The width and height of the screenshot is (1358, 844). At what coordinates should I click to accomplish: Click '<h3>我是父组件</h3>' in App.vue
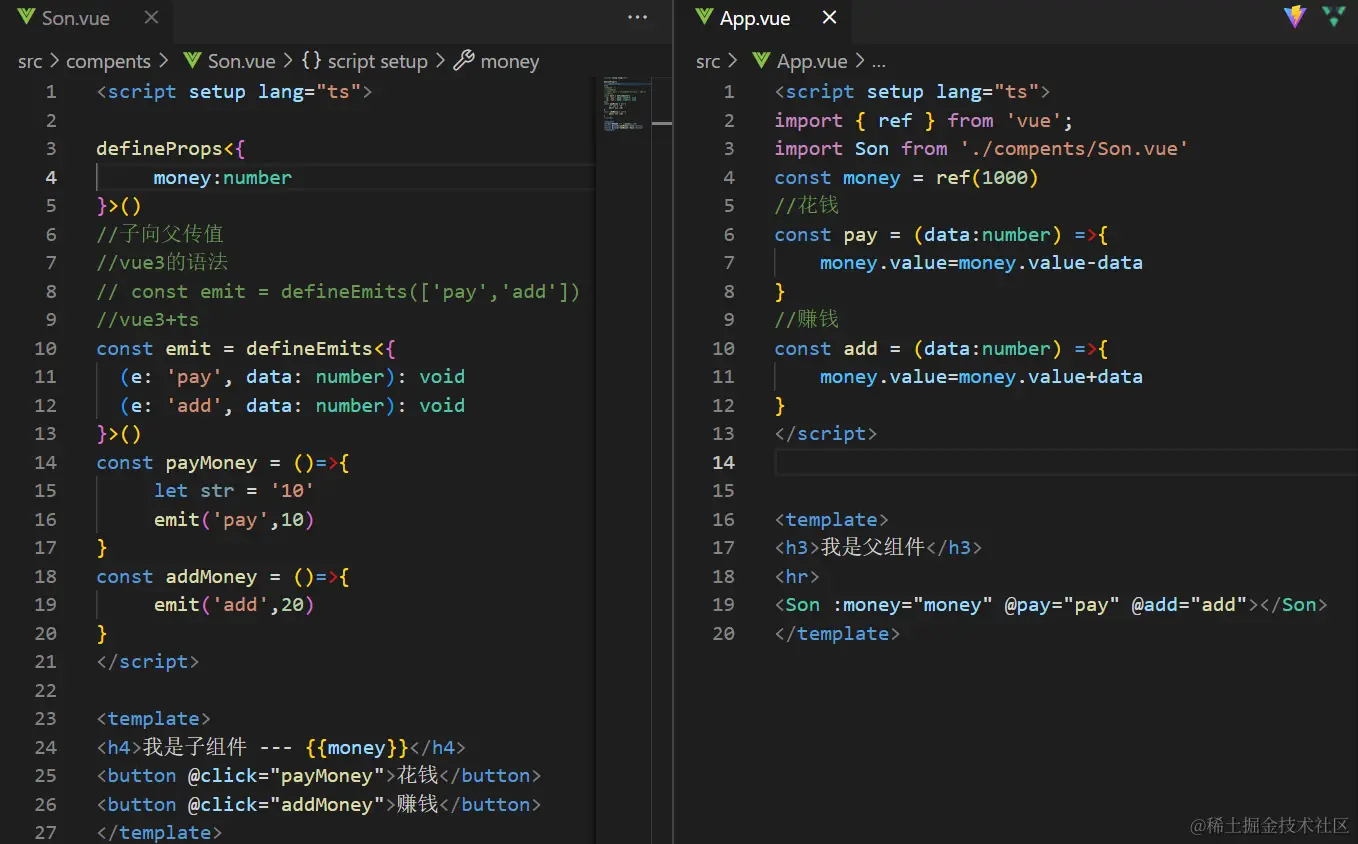(x=878, y=547)
